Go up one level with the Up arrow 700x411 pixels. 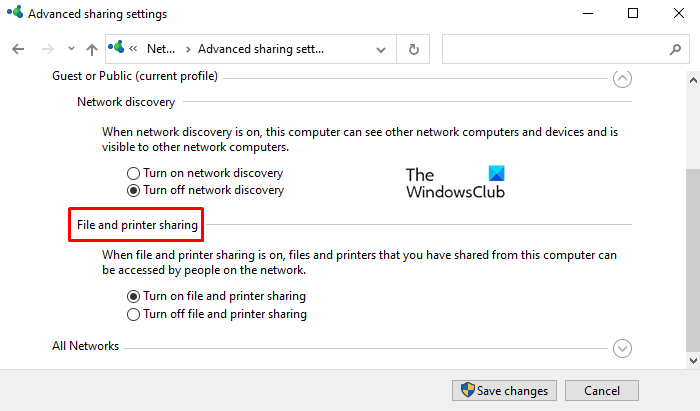tap(92, 49)
